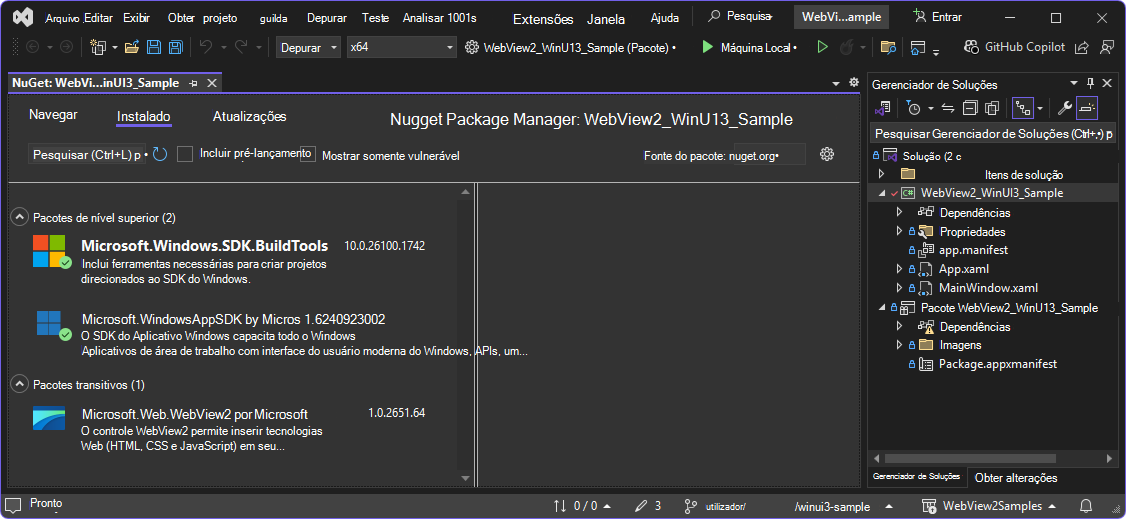Click the Pesquisa search button in title bar
1126x519 pixels.
point(740,17)
